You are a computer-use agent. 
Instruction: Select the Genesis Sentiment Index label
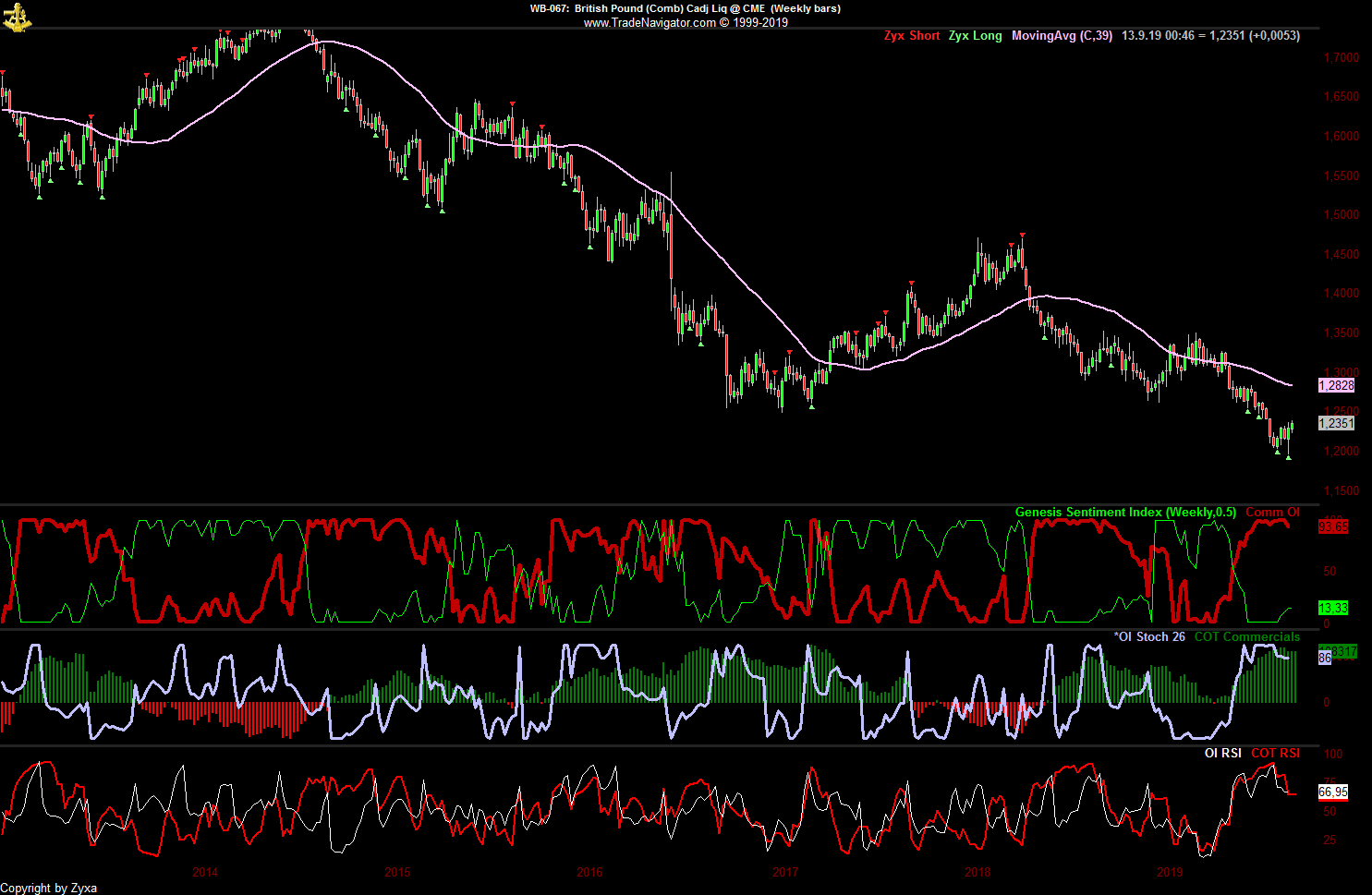1124,513
